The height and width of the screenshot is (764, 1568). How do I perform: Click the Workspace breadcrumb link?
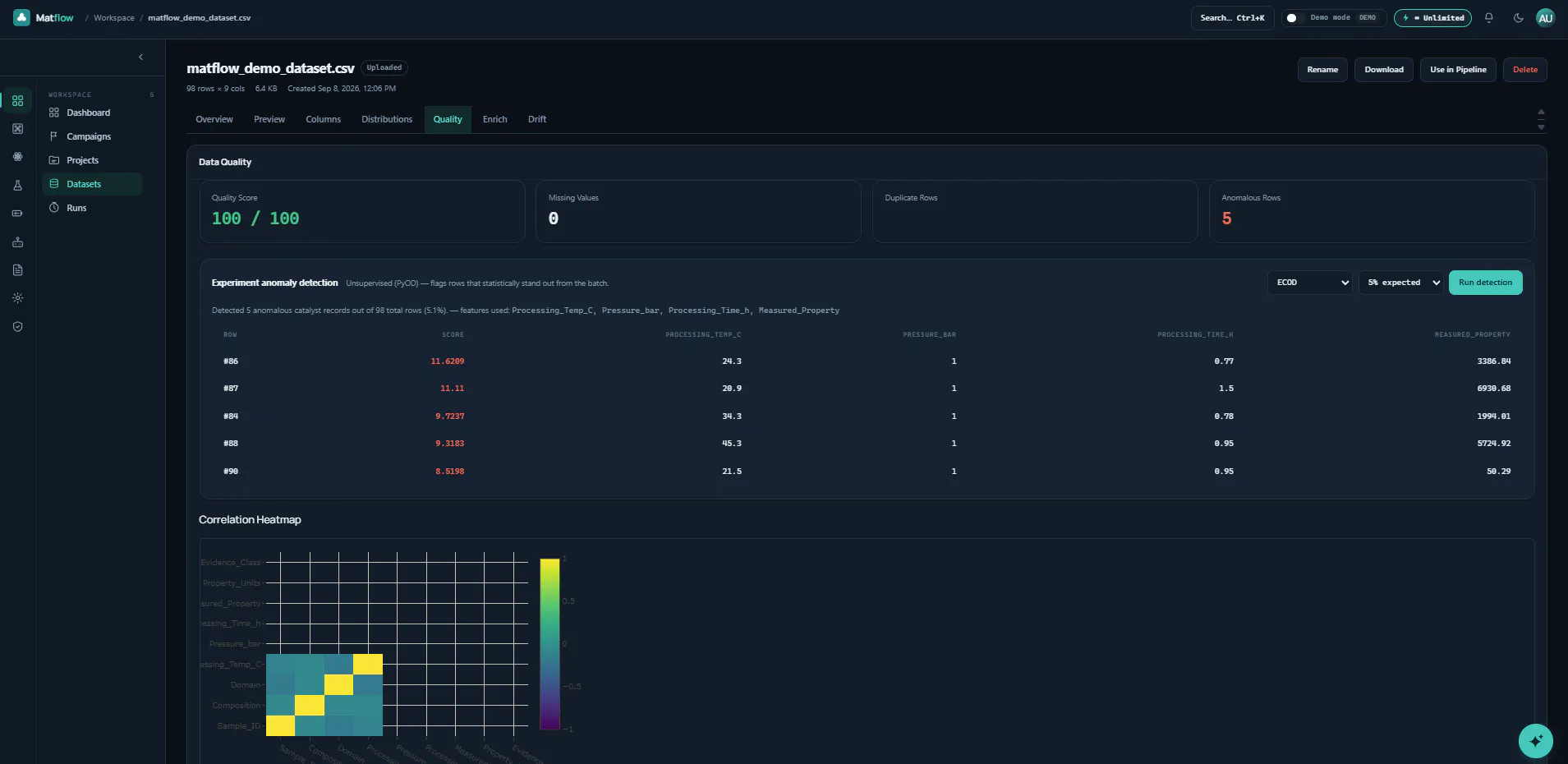tap(114, 18)
